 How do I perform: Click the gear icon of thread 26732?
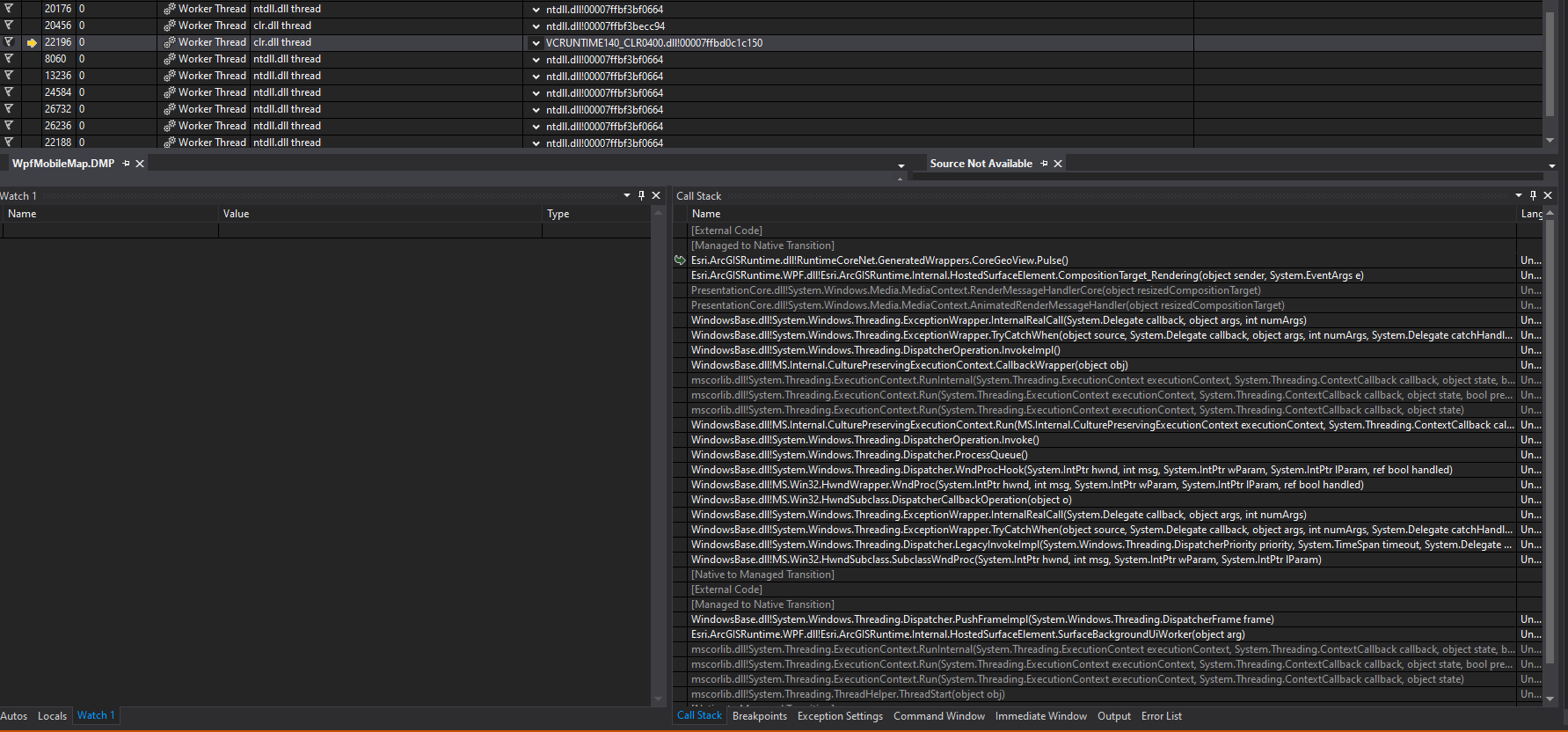(170, 109)
